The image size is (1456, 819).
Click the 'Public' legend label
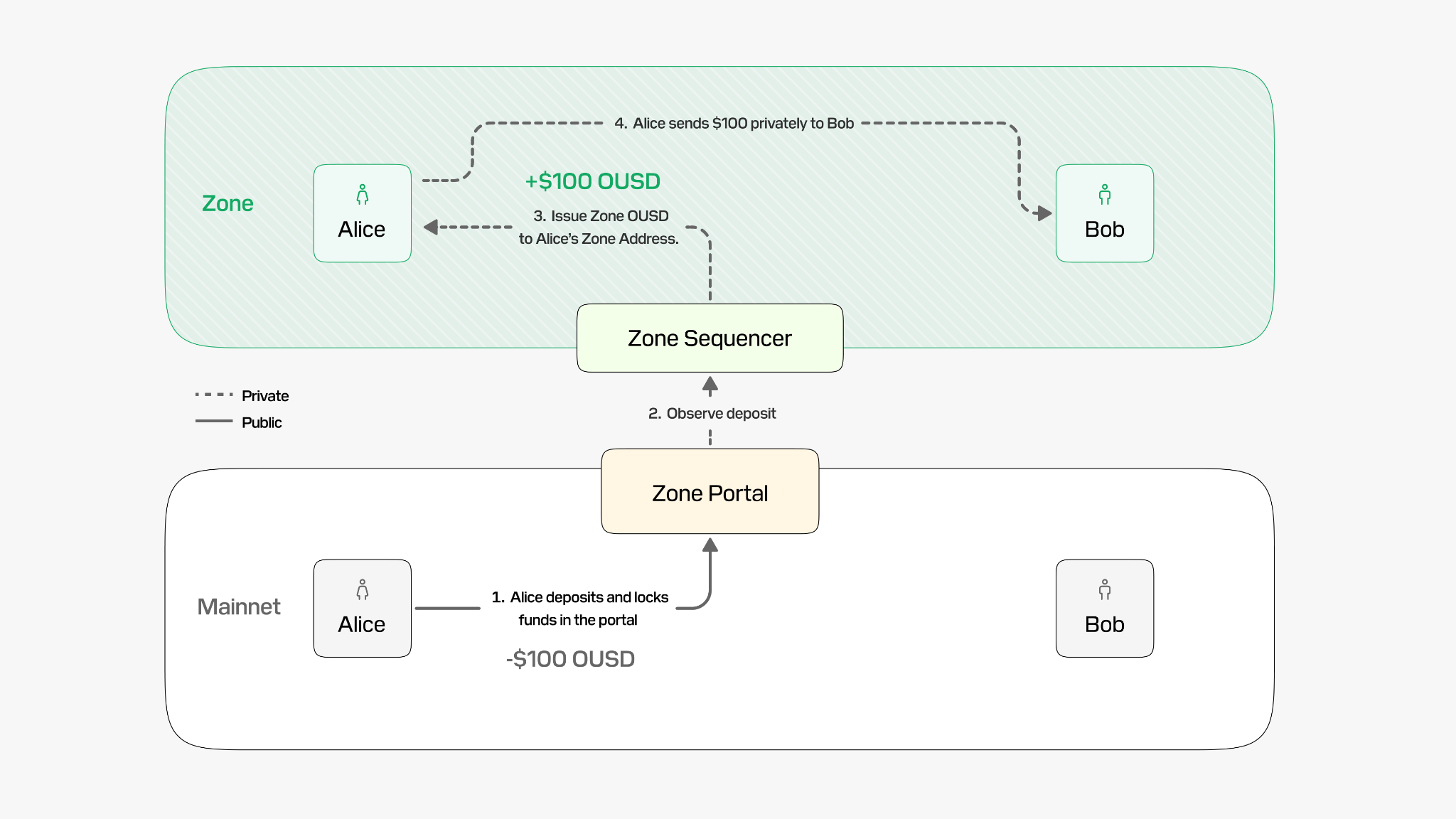point(262,422)
